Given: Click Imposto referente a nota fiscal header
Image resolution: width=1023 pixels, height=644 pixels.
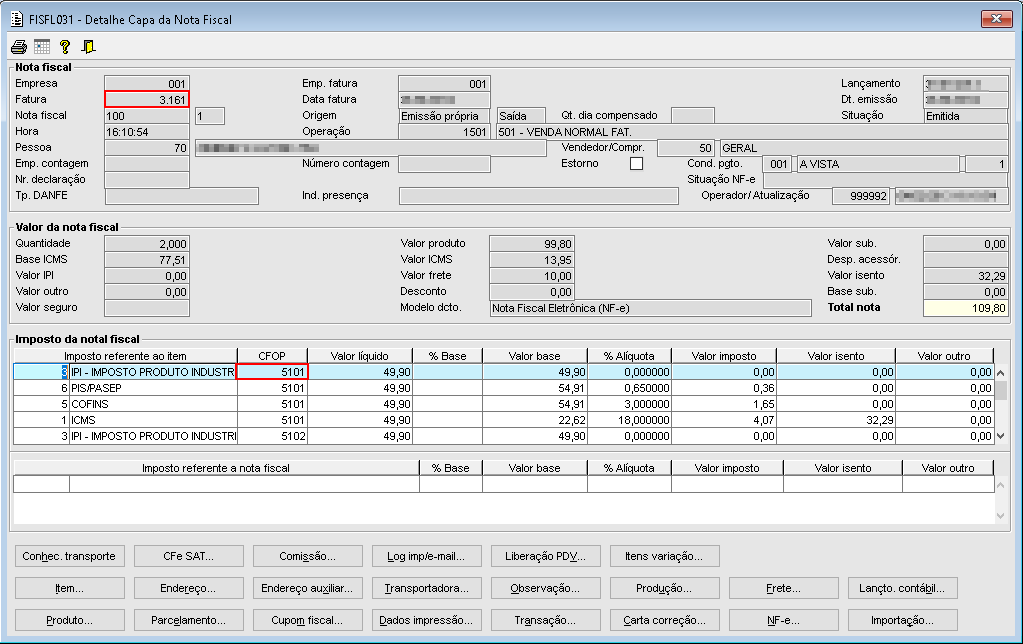Looking at the screenshot, I should click(x=216, y=468).
